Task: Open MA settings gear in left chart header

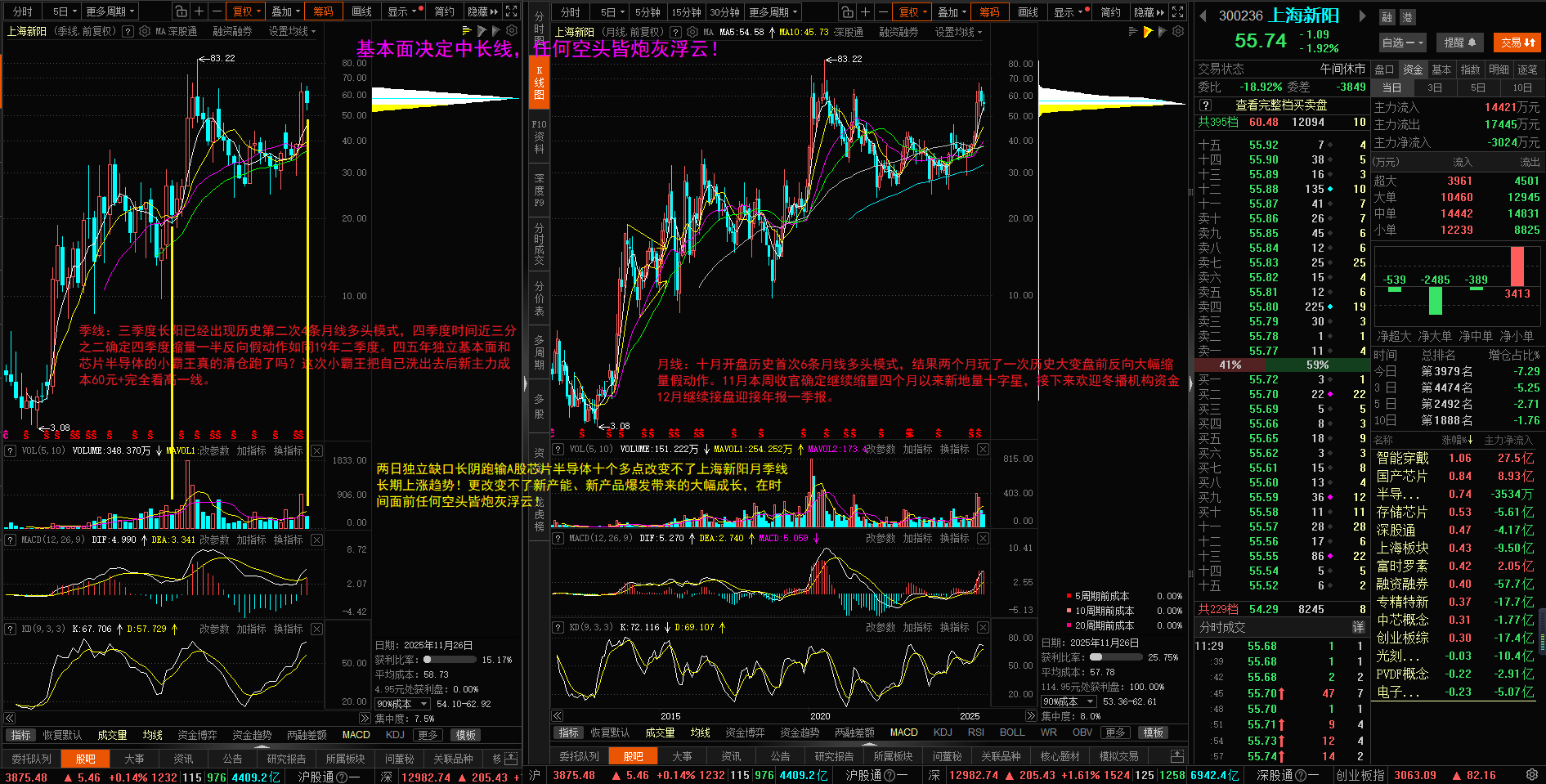Action: point(145,31)
